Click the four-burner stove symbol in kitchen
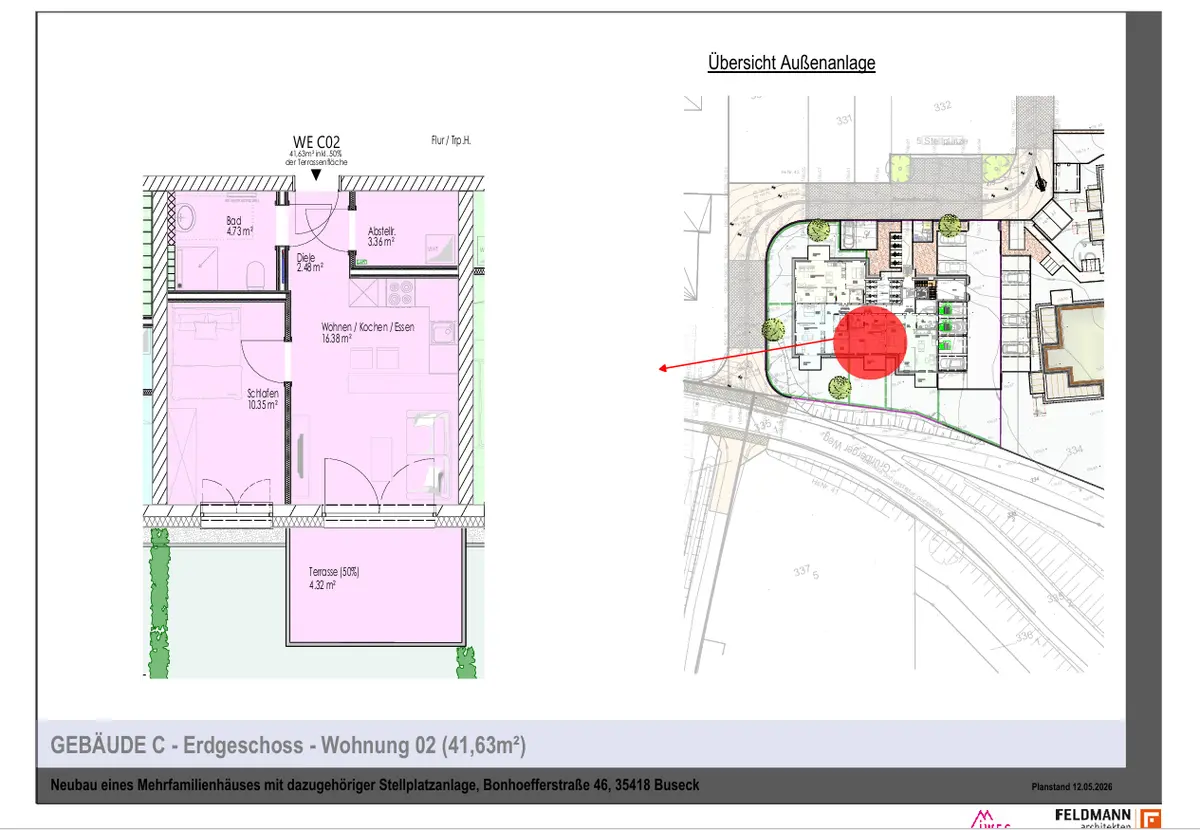1200x830 pixels. click(400, 293)
